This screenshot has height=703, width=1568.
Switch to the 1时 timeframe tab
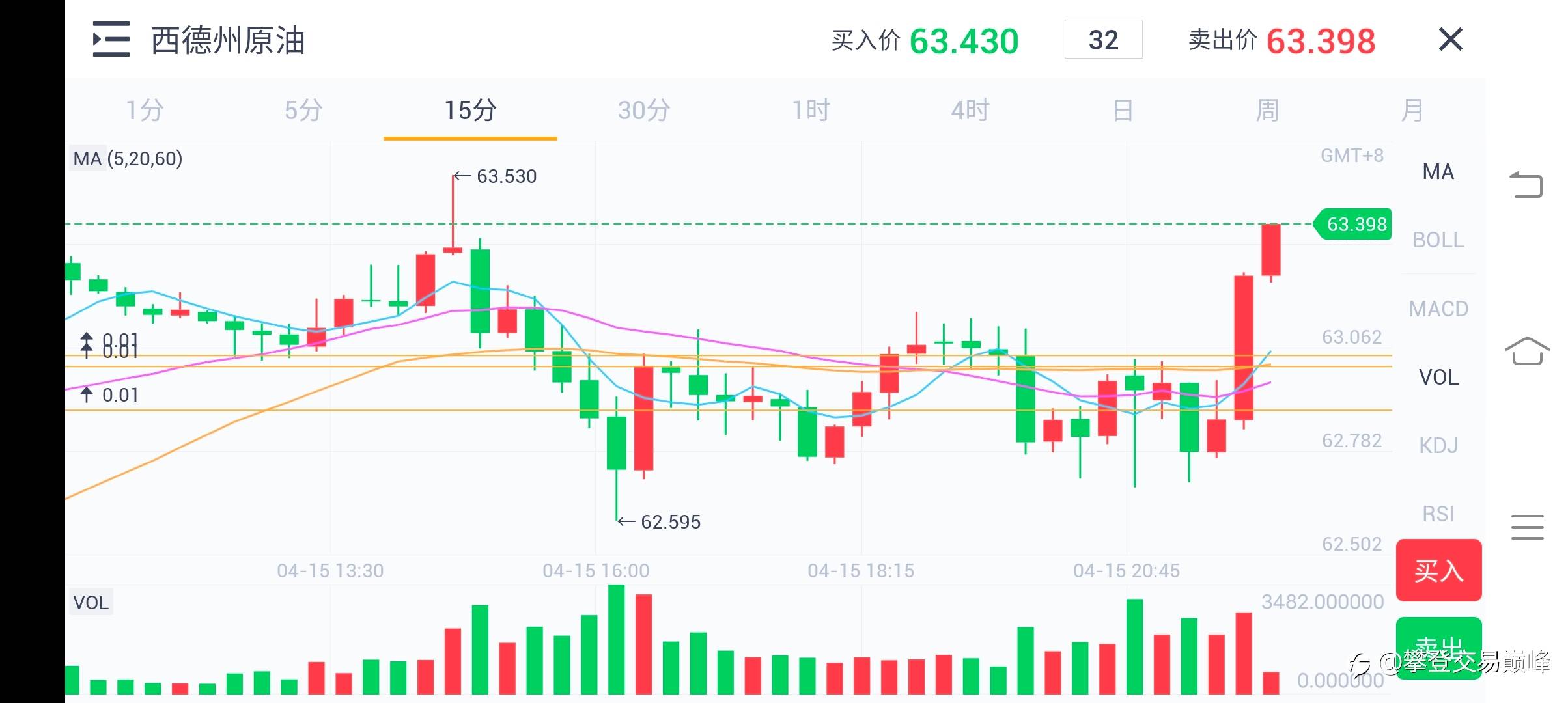[x=810, y=110]
